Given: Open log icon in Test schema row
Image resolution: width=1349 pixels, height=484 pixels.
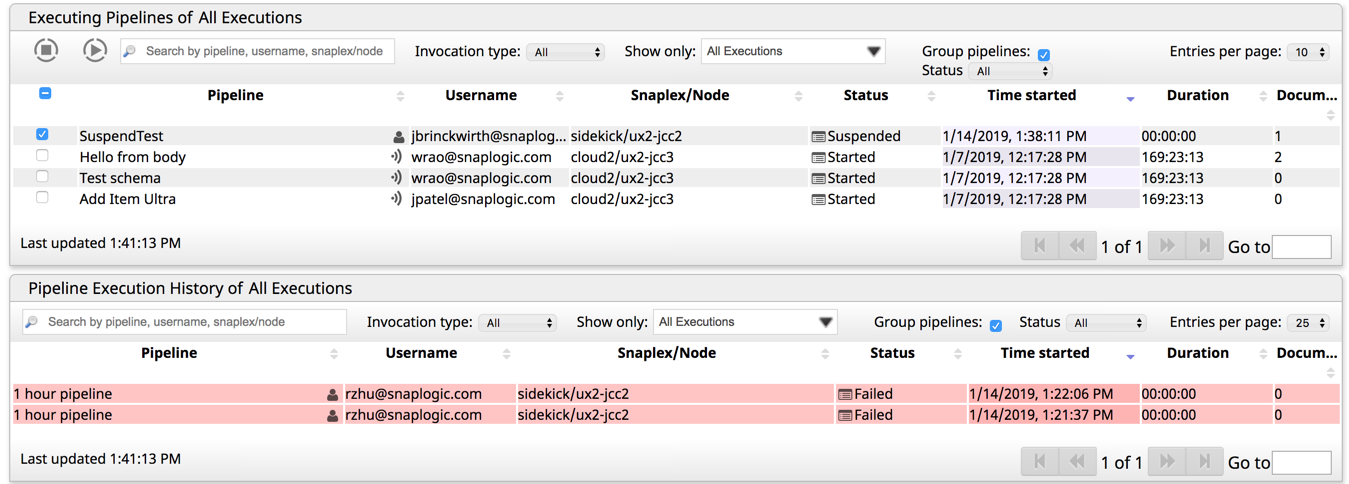Looking at the screenshot, I should tap(818, 179).
